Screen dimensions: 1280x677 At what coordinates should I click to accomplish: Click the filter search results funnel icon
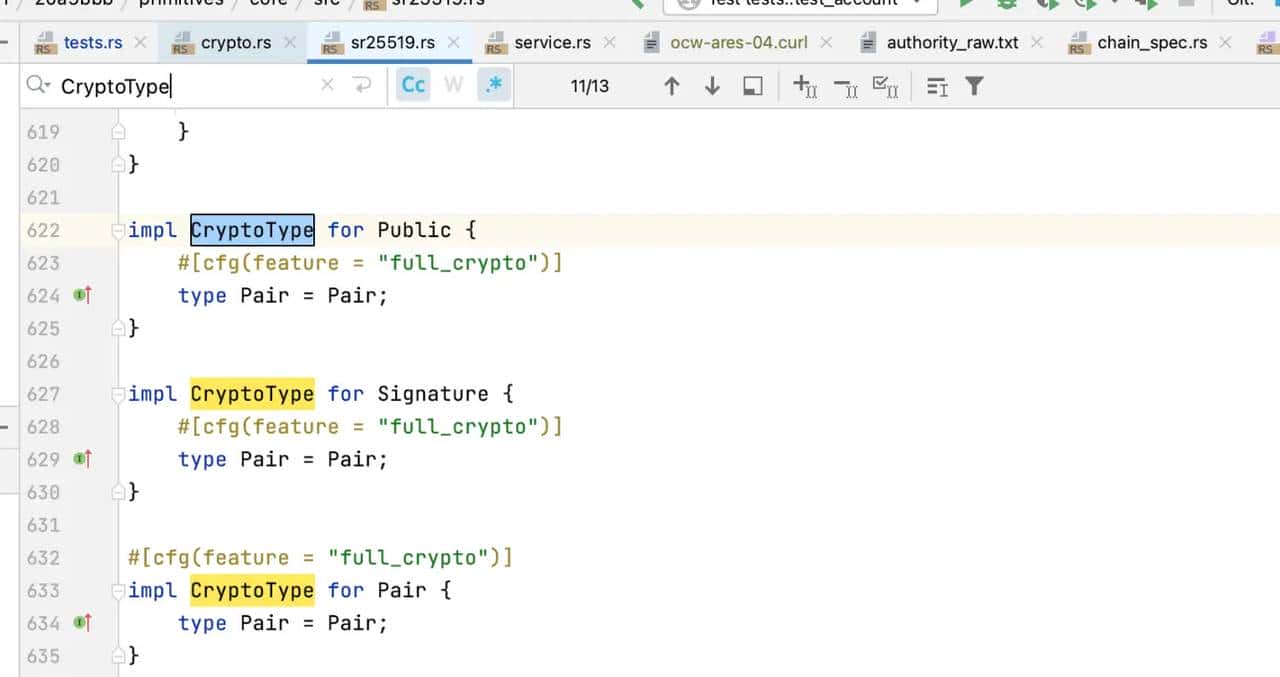pyautogui.click(x=974, y=86)
